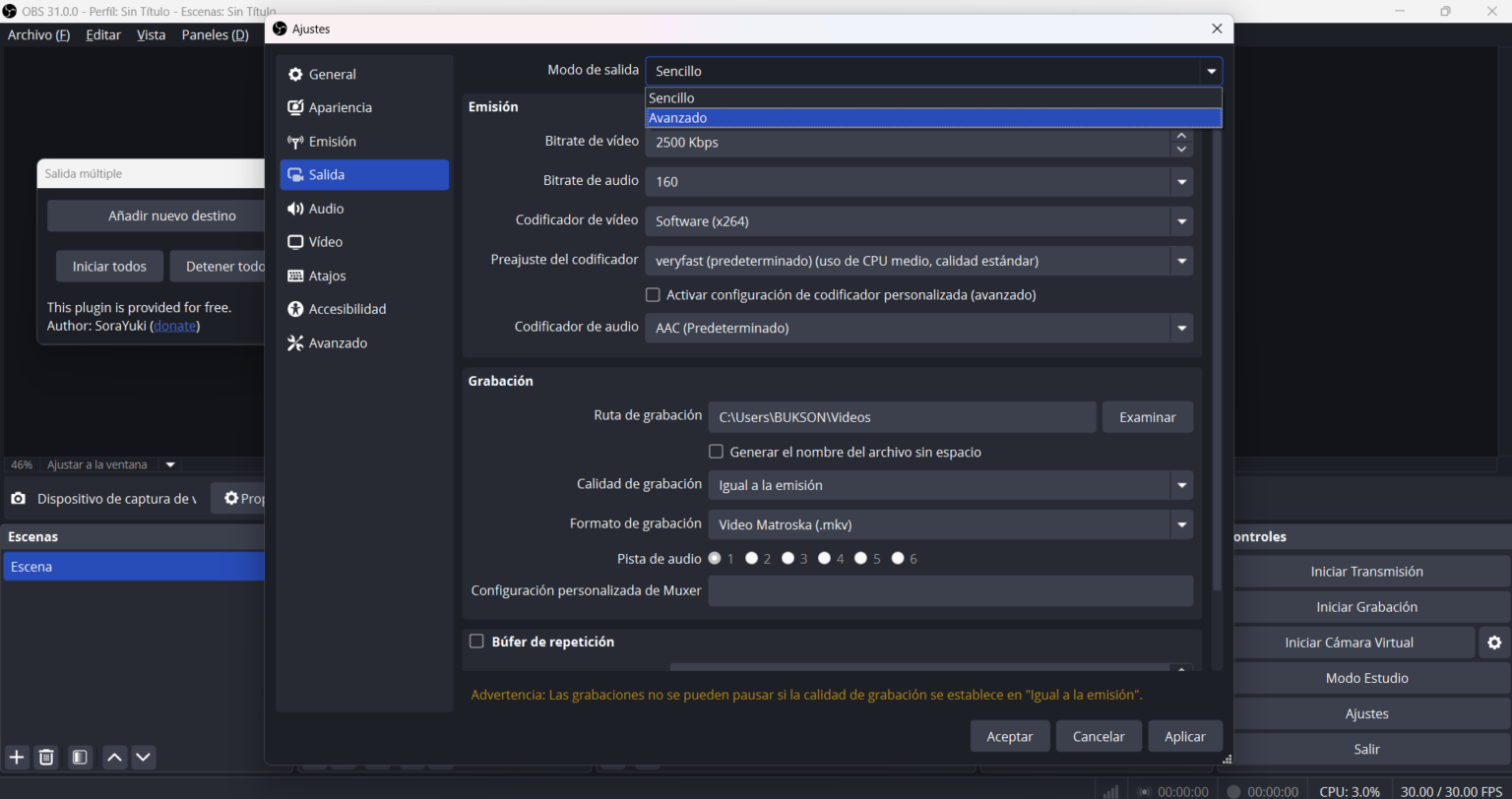Click the add scene plus icon
This screenshot has width=1512, height=799.
pos(17,757)
